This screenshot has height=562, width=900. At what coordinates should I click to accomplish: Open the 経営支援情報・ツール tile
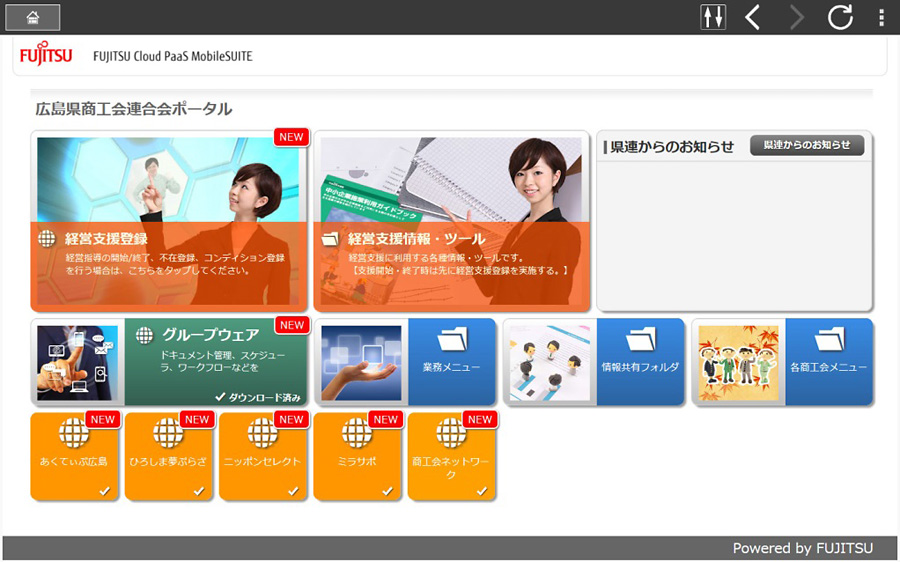point(451,222)
